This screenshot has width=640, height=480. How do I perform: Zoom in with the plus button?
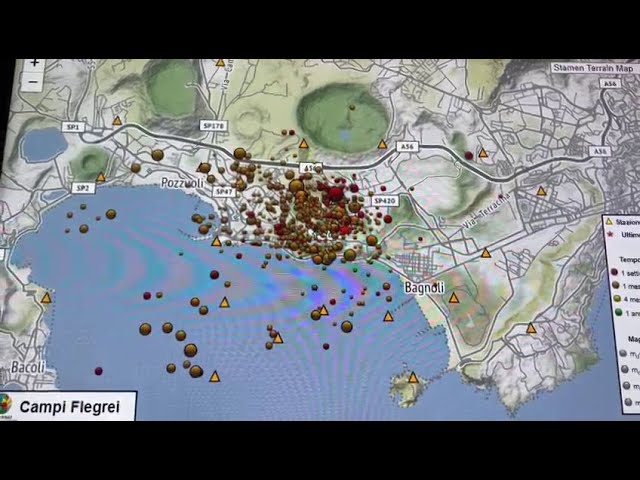pos(34,63)
